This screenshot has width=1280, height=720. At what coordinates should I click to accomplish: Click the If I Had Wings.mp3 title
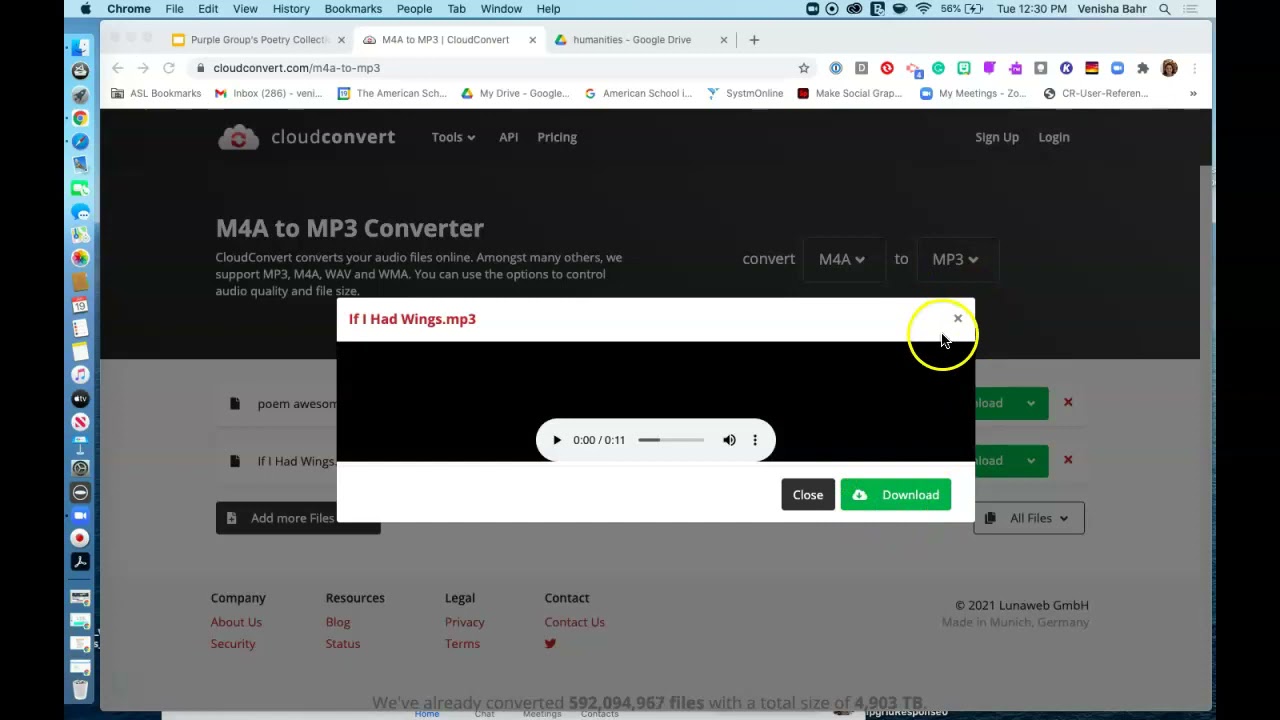[x=412, y=319]
